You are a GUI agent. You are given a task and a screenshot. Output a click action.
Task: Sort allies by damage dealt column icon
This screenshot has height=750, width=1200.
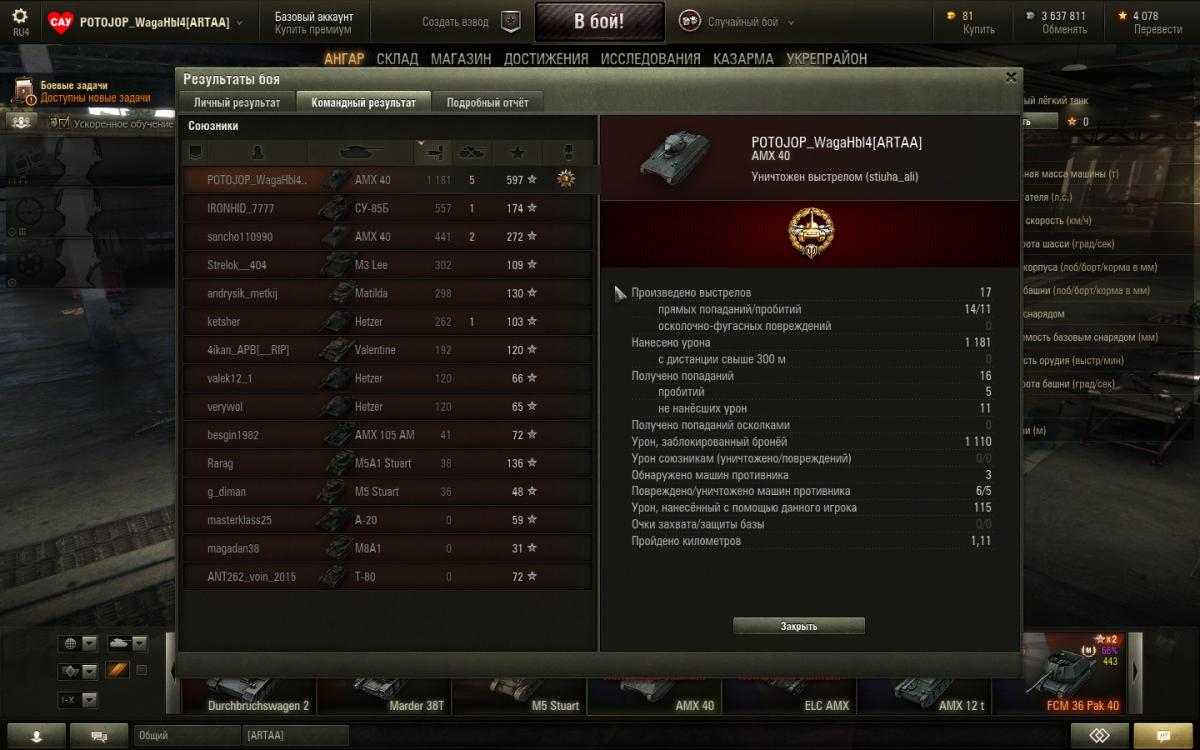tap(433, 152)
